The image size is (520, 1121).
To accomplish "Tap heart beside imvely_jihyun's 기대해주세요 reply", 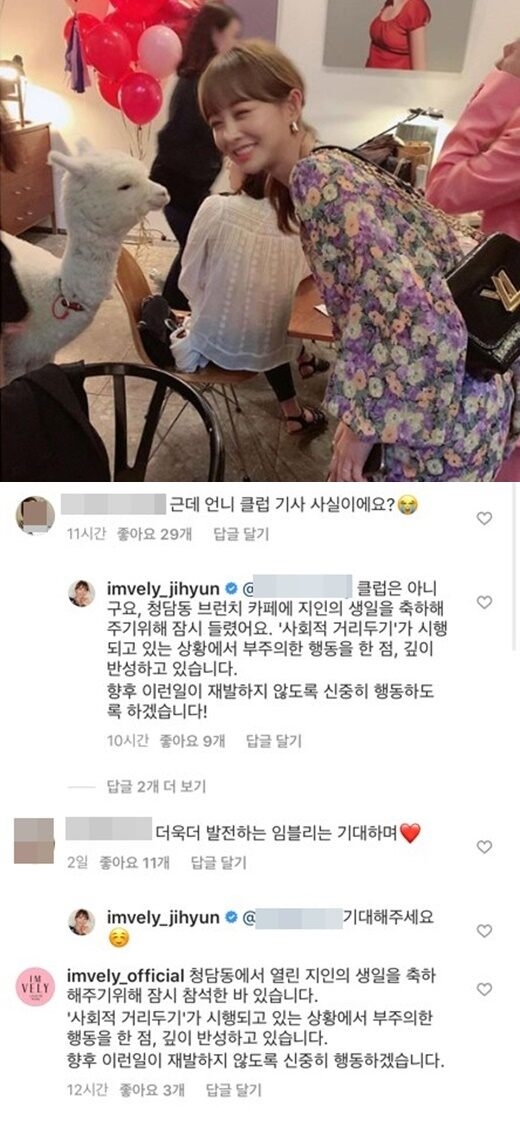I will coord(484,931).
